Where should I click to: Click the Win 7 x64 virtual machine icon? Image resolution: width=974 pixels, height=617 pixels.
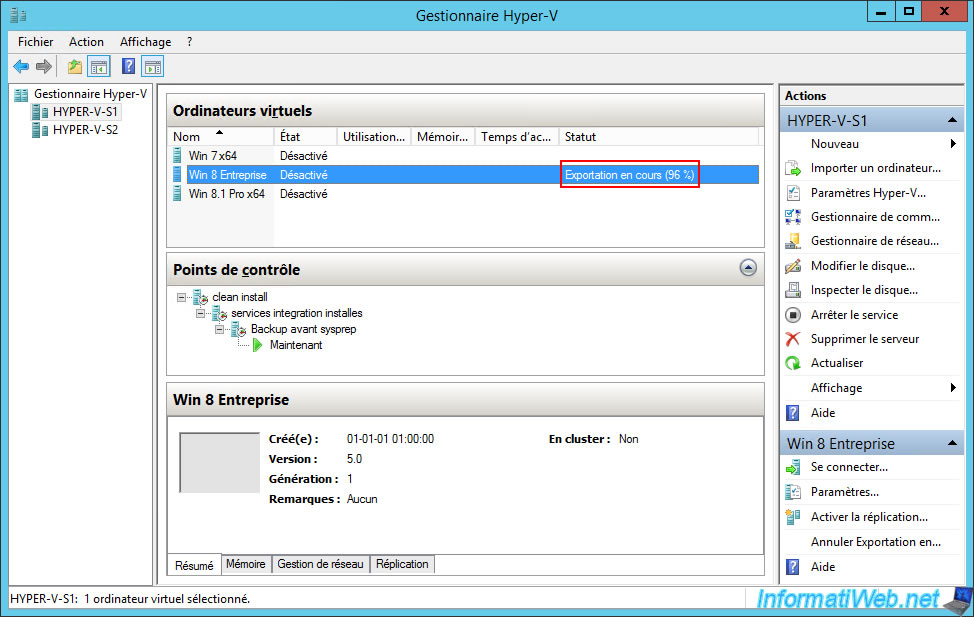point(177,155)
